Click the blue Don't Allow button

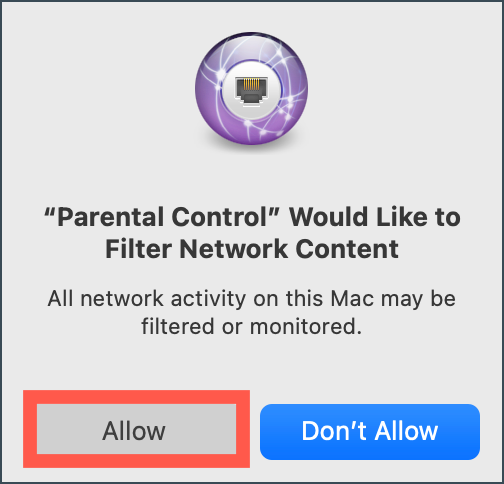coord(370,432)
